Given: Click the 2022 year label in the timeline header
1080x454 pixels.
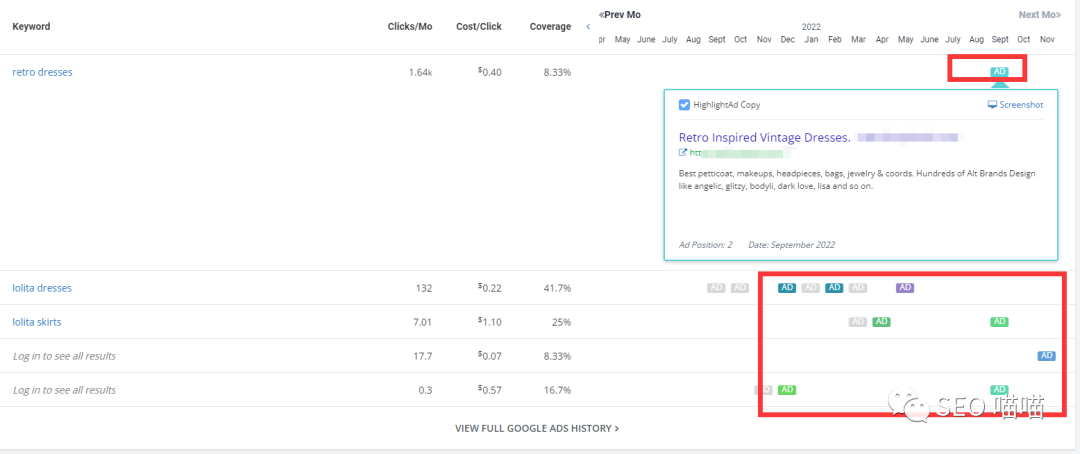Looking at the screenshot, I should [x=811, y=27].
